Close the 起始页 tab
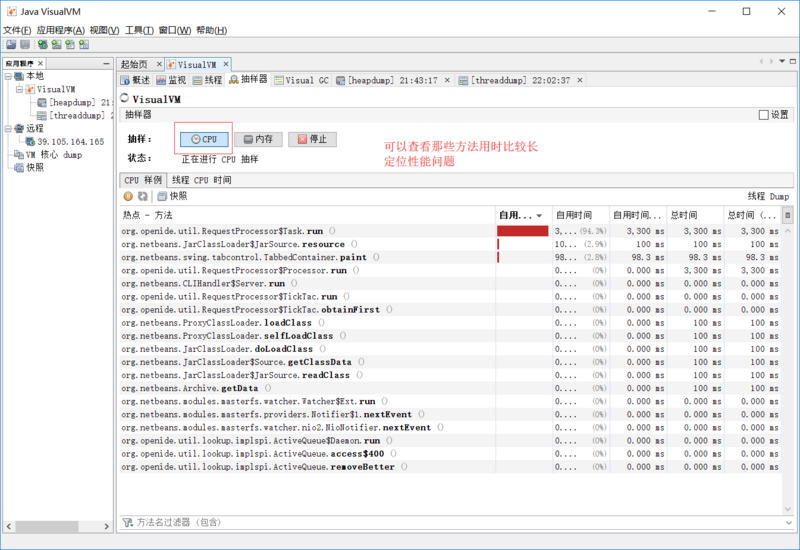The image size is (800, 550). 159,64
